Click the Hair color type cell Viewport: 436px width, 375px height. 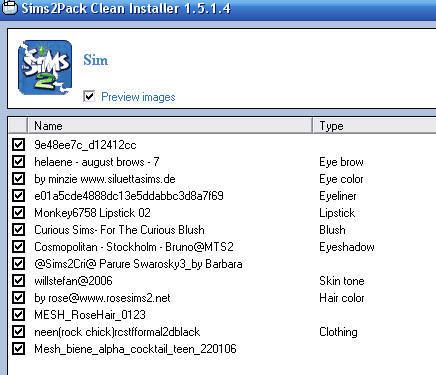click(342, 298)
